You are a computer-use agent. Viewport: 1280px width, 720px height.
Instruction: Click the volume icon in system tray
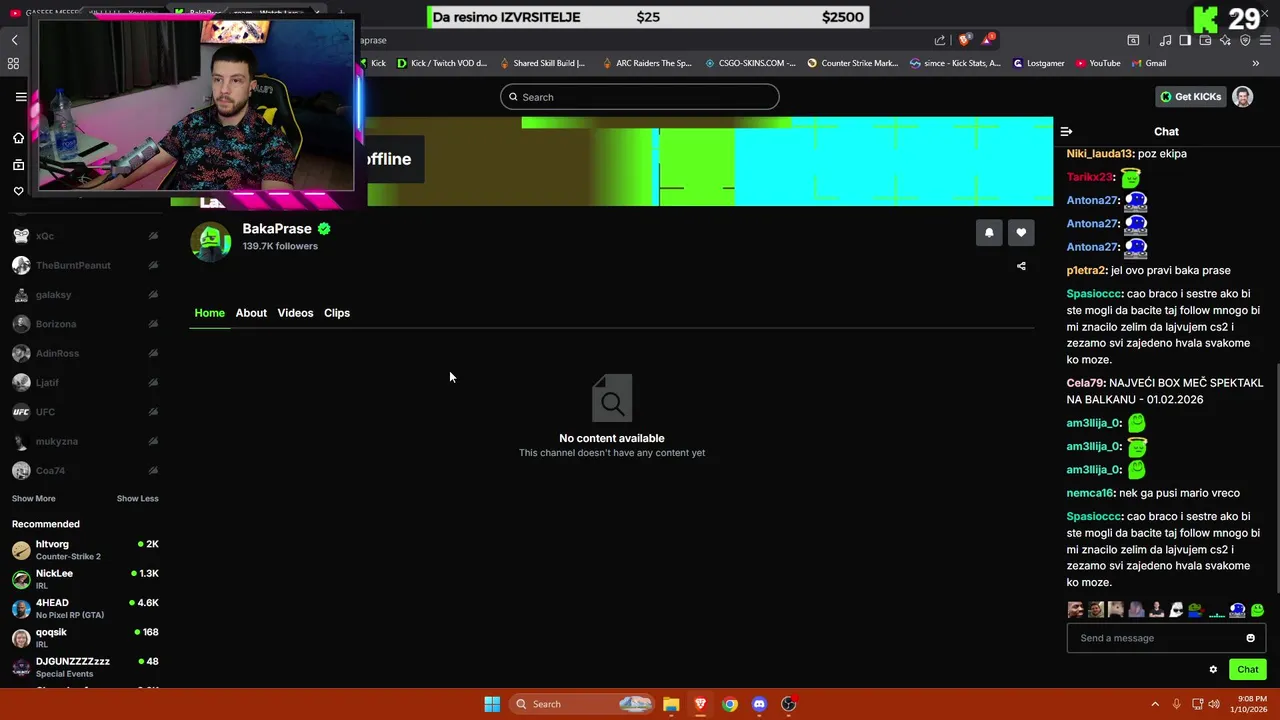[x=1214, y=704]
